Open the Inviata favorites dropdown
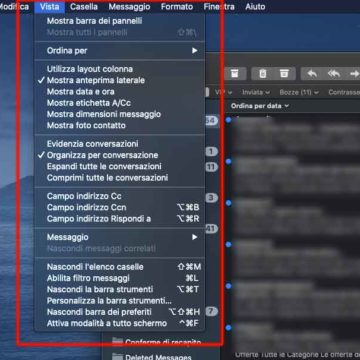The image size is (360, 360). 256,92
